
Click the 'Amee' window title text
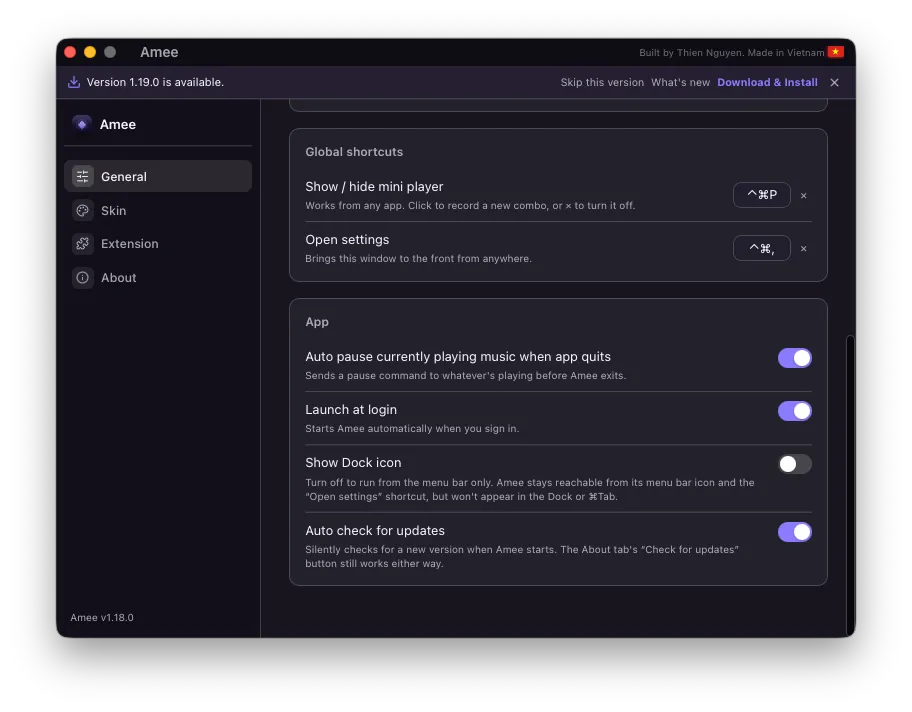[159, 52]
